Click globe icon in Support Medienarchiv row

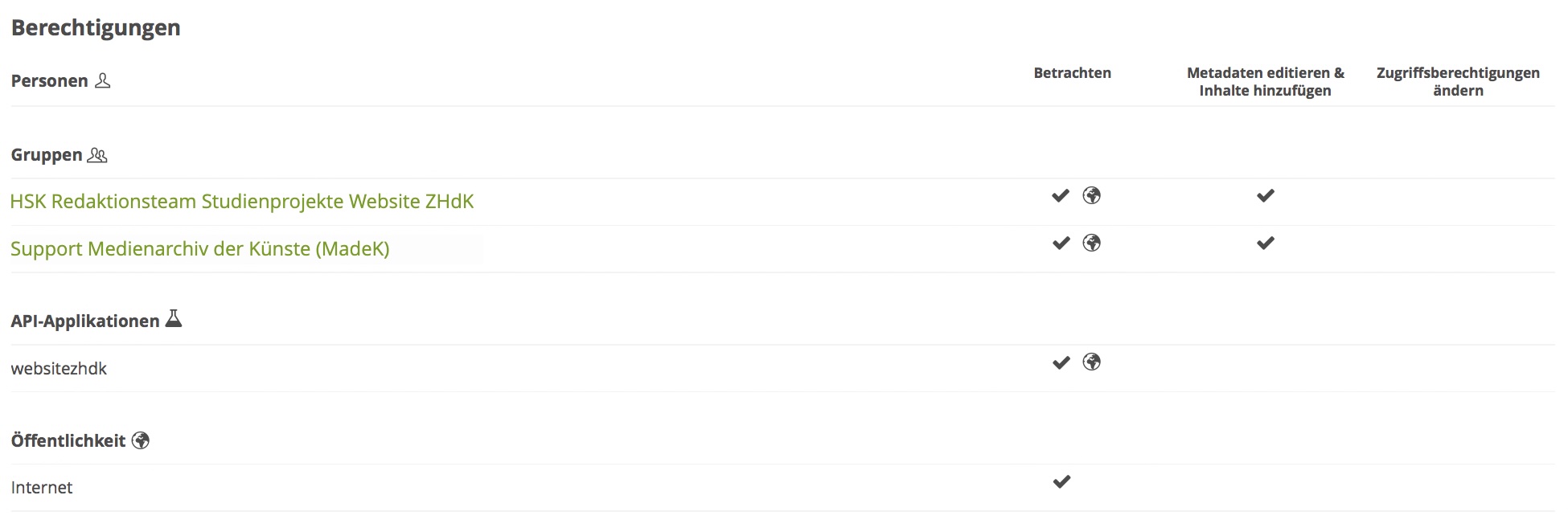coord(1091,243)
